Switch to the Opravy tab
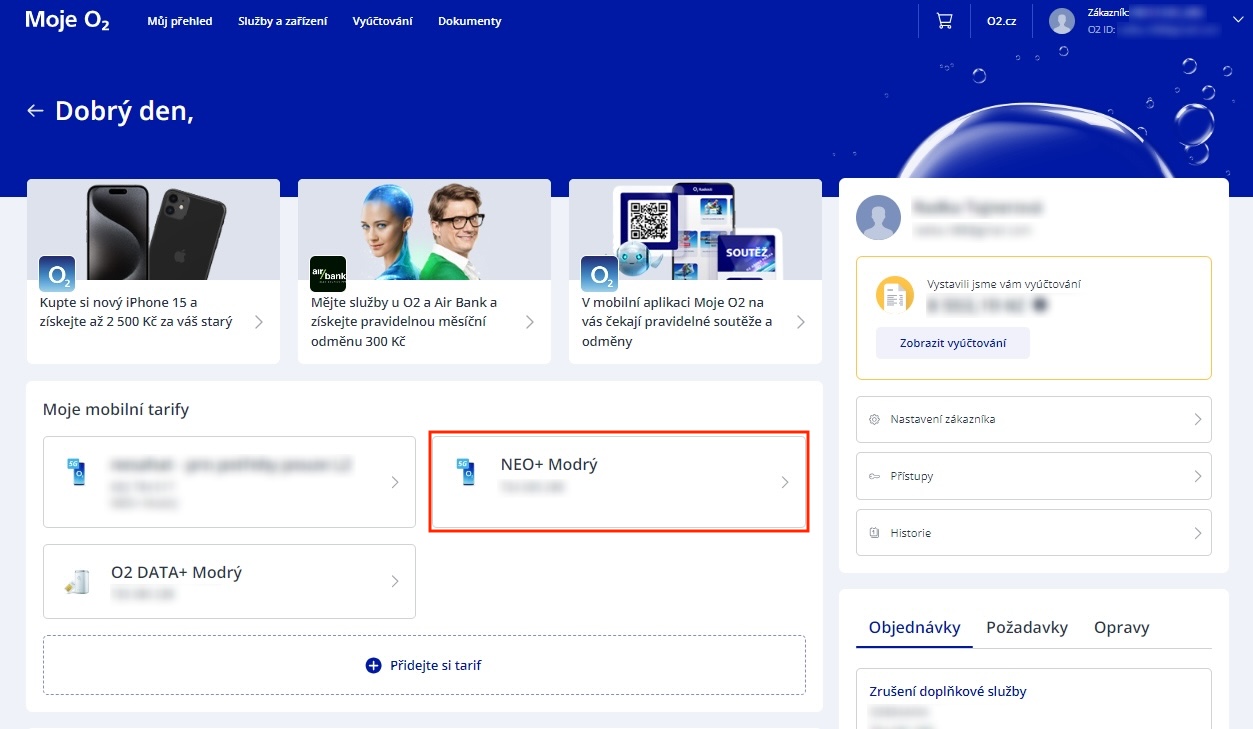This screenshot has width=1253, height=729. point(1121,627)
